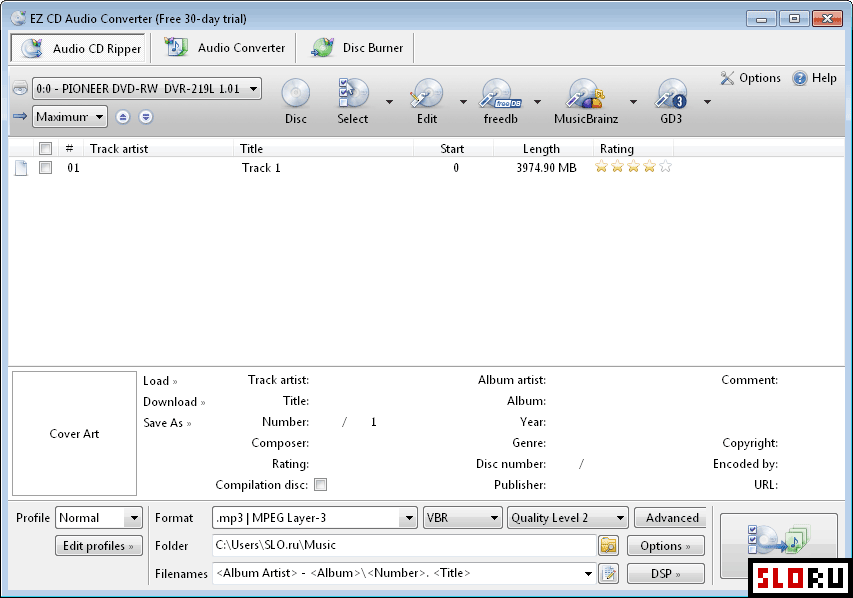Open the Edit metadata icon
The image size is (853, 598).
coord(426,101)
